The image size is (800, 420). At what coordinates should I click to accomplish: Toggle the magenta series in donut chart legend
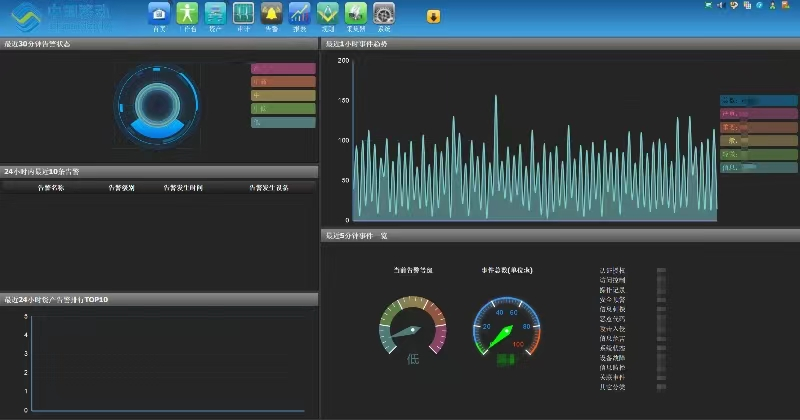283,68
